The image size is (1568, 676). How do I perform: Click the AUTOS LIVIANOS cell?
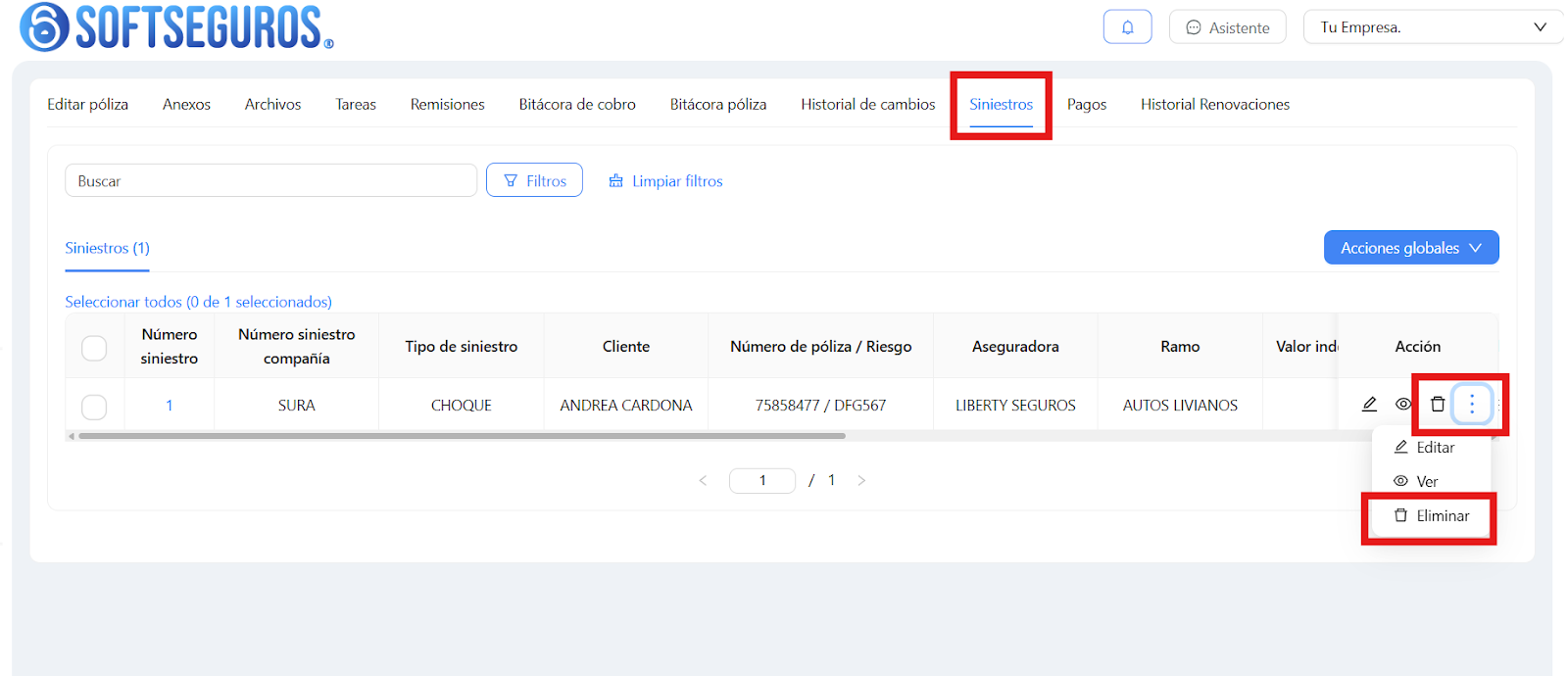1180,406
